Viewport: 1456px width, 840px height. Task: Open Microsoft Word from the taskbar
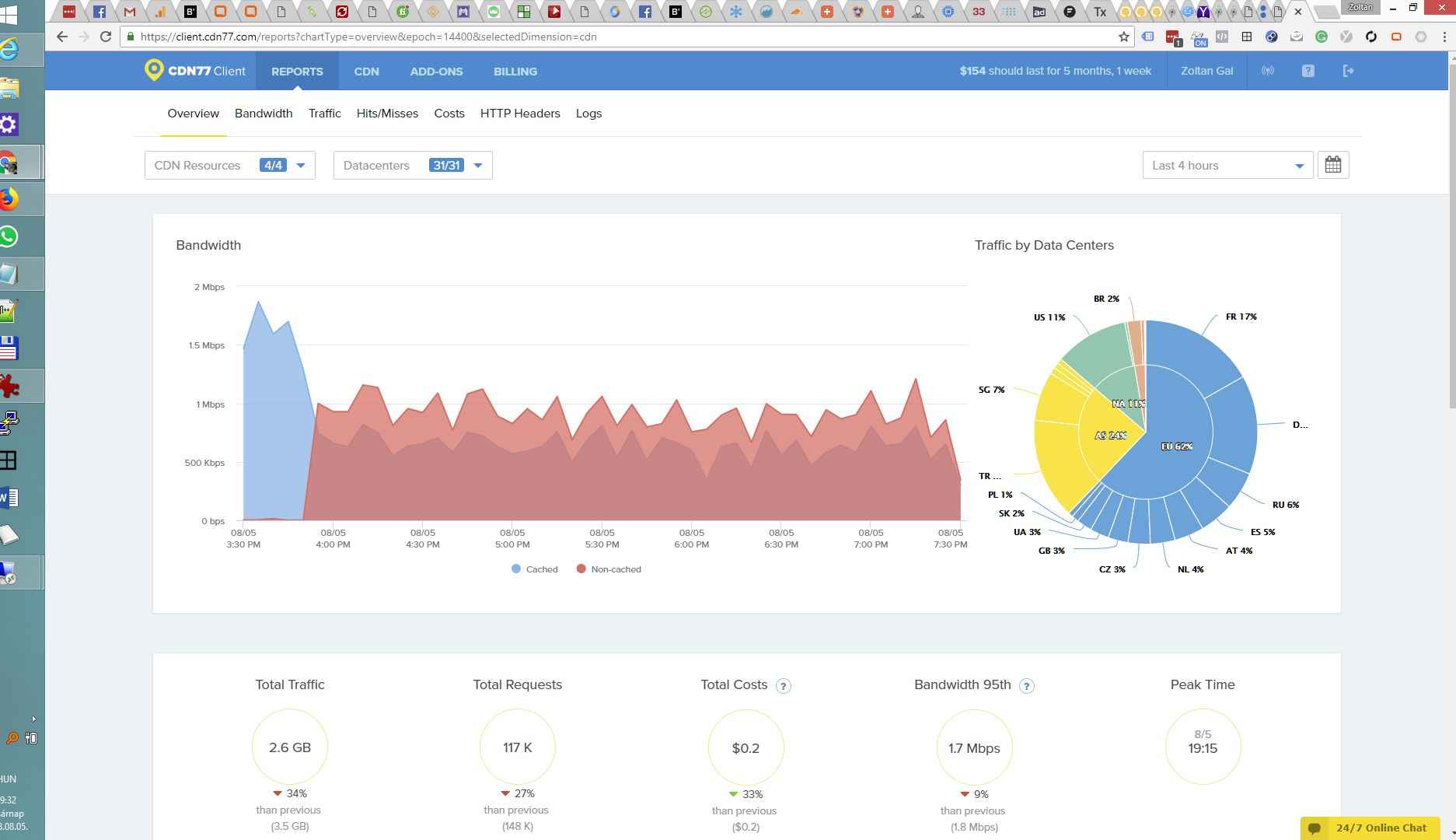point(9,498)
